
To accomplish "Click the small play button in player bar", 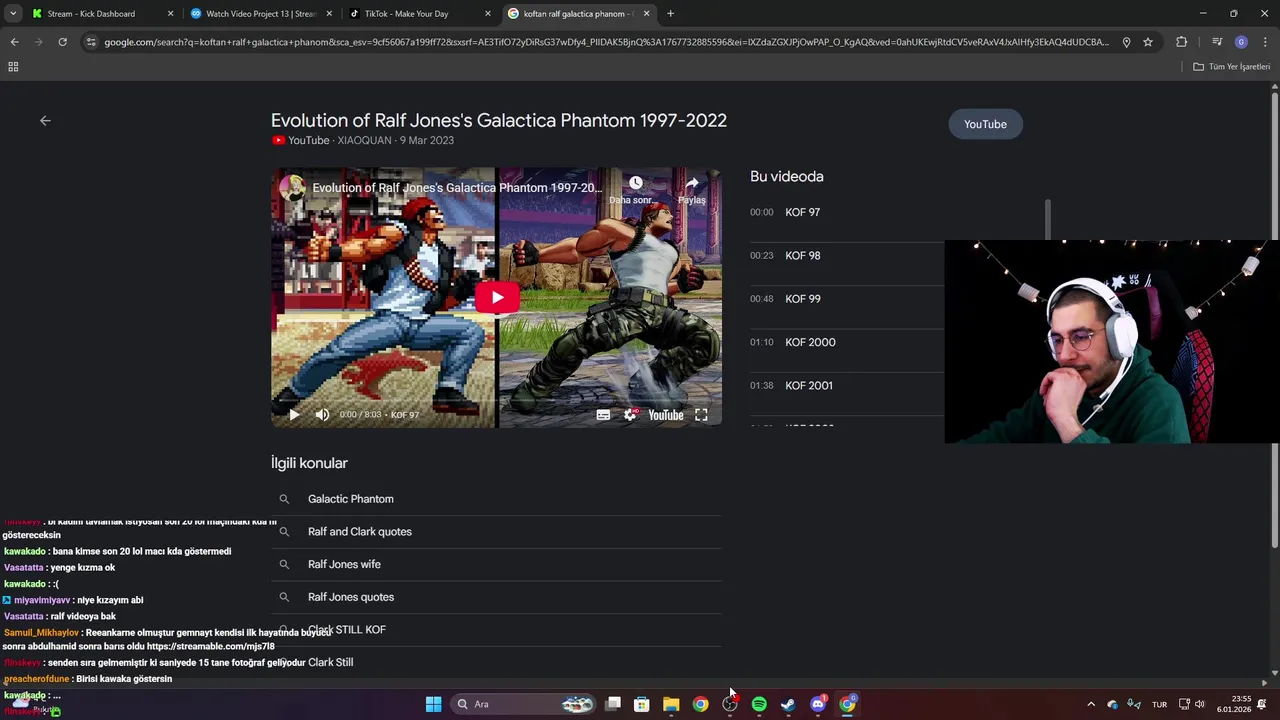I will 293,415.
